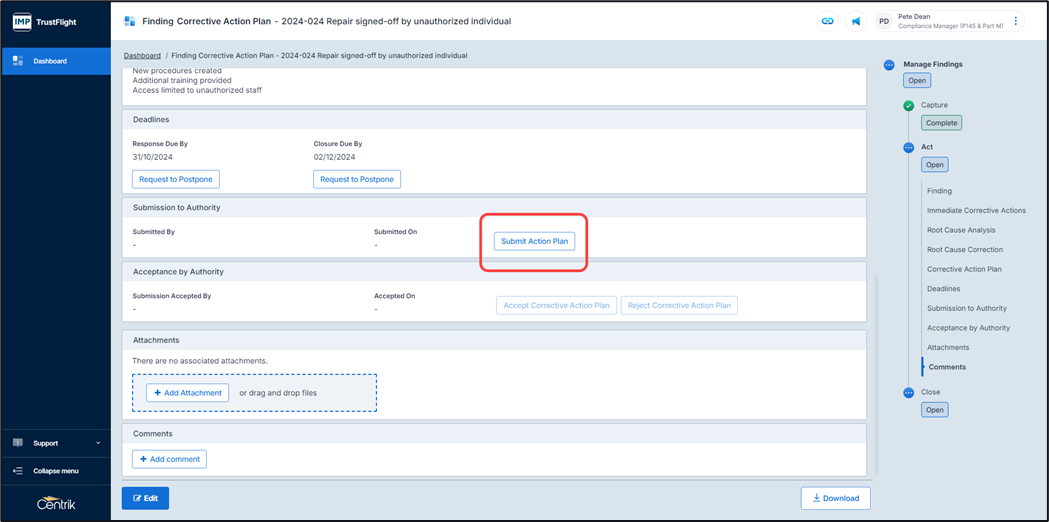
Task: Click the Centrik logo in the sidebar
Action: pos(56,503)
